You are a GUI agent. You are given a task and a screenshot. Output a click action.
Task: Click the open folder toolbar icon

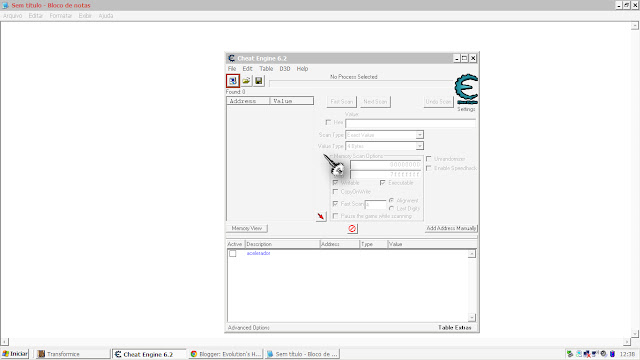(x=246, y=81)
